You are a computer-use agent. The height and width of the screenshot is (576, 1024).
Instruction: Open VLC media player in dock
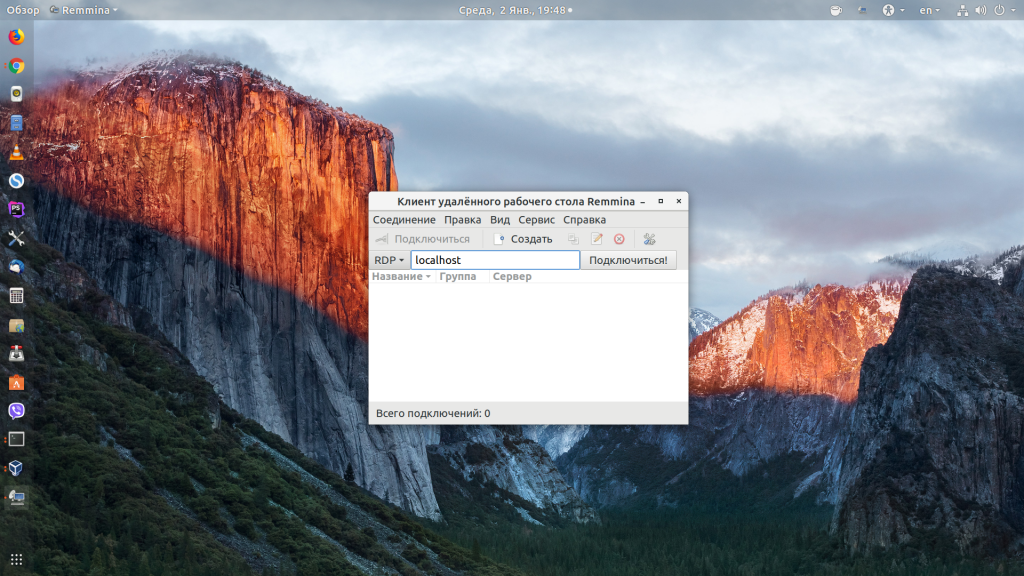coord(16,152)
